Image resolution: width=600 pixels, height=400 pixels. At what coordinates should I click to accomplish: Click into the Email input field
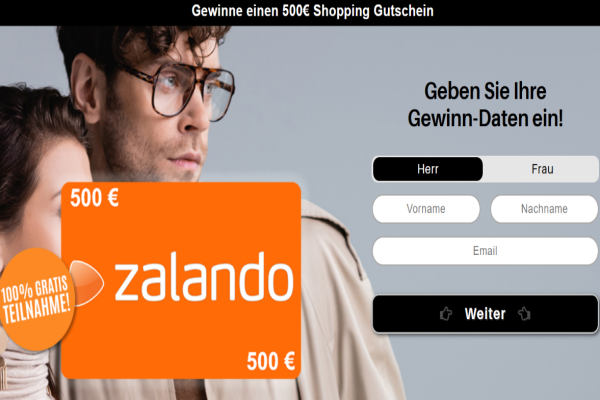coord(485,251)
